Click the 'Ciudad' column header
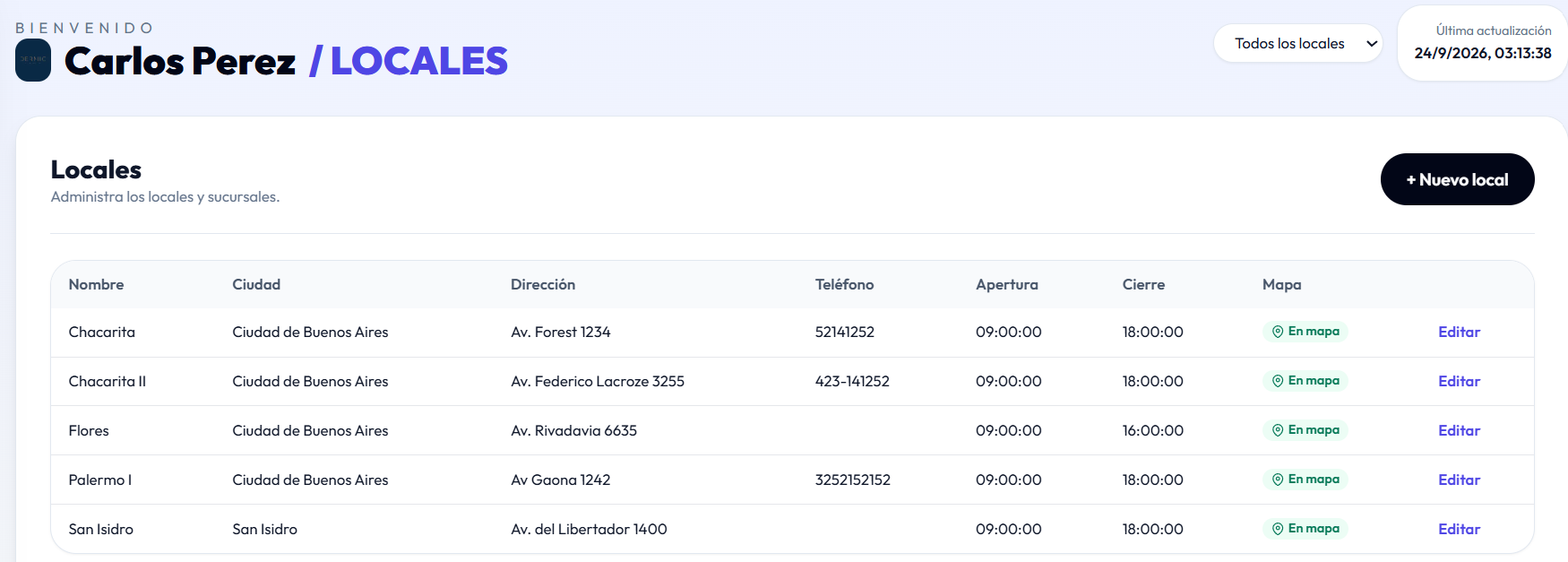This screenshot has height=562, width=1568. (x=256, y=284)
